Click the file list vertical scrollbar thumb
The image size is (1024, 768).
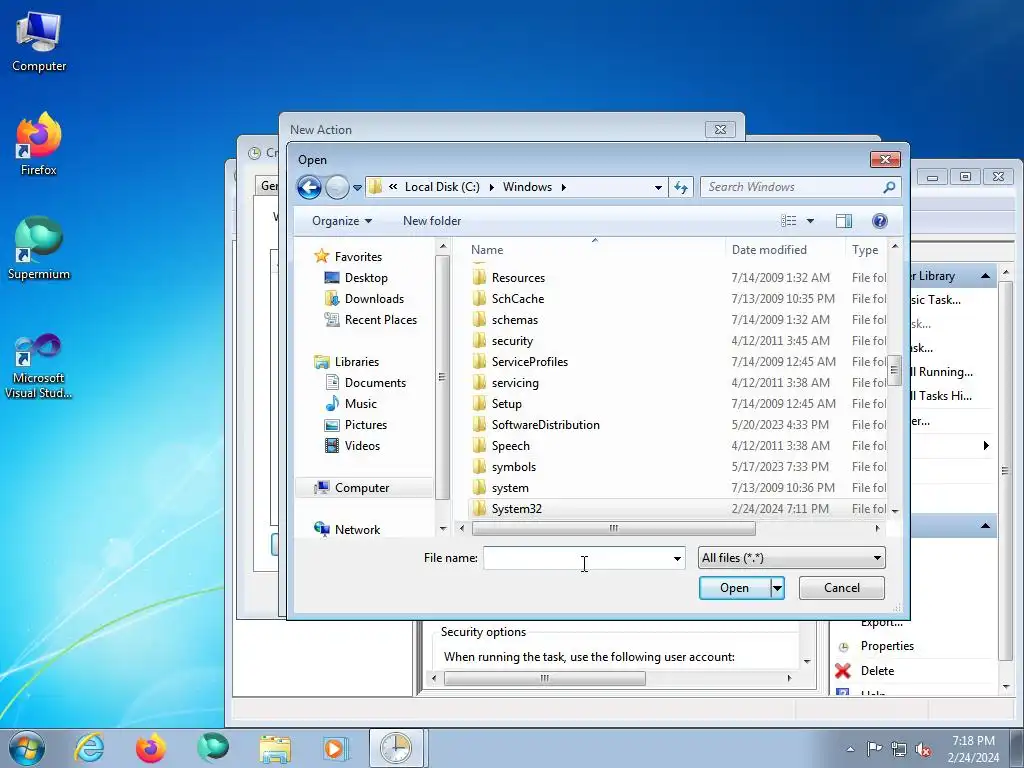coord(895,370)
